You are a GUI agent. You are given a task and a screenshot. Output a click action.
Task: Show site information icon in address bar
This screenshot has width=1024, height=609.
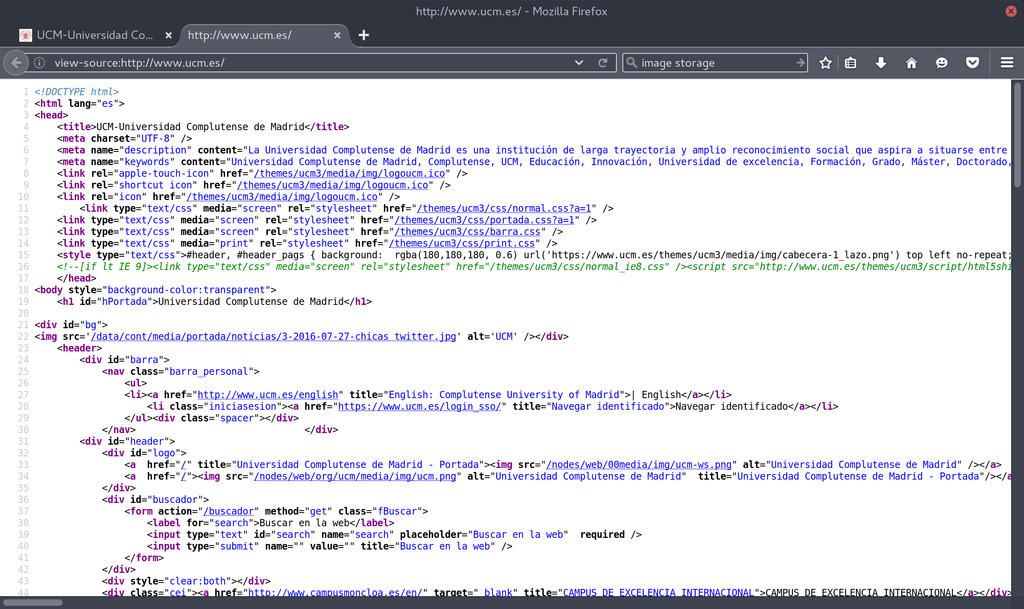40,63
